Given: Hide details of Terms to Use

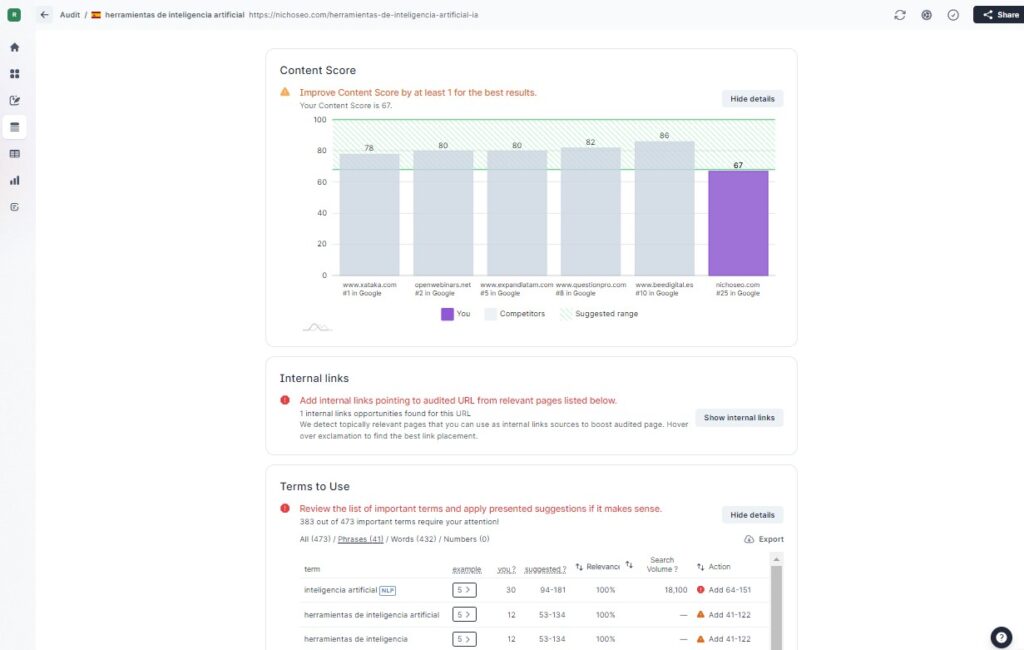Looking at the screenshot, I should (752, 515).
